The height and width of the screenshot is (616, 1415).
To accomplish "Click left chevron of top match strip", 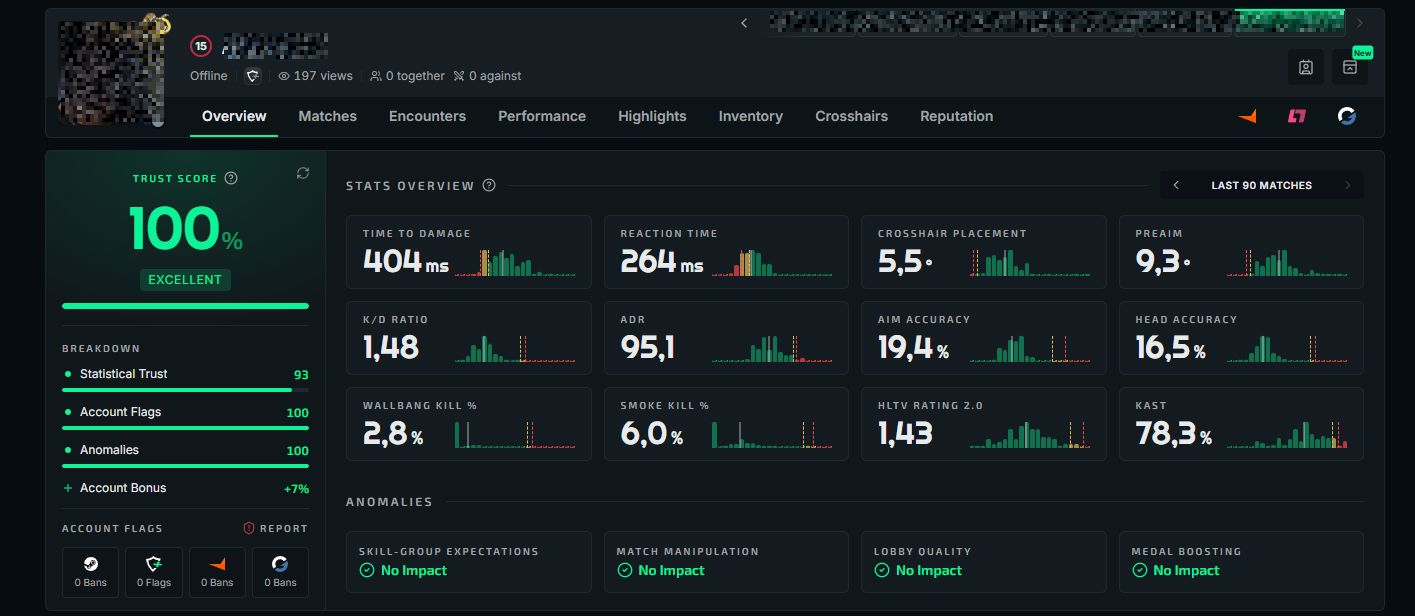I will click(x=744, y=23).
